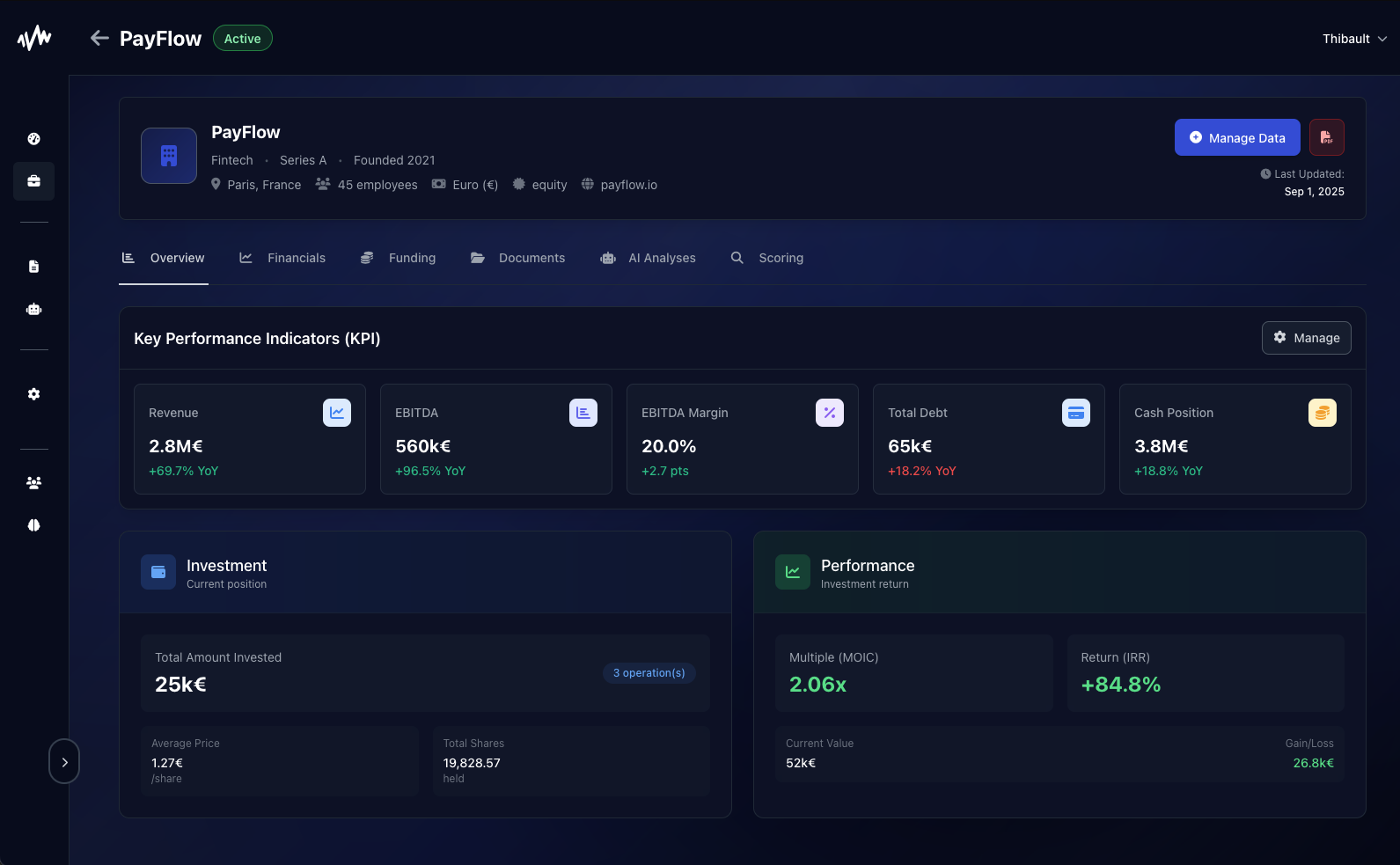Open the Thibault user dropdown

[1354, 39]
